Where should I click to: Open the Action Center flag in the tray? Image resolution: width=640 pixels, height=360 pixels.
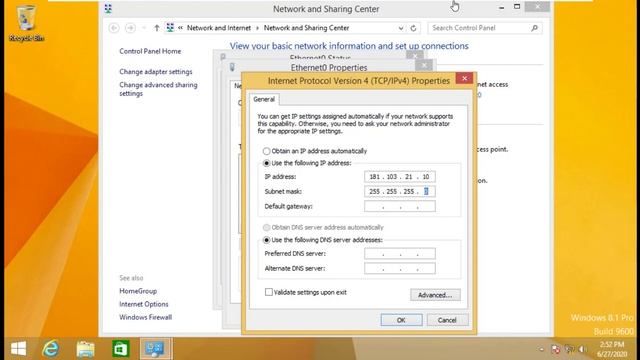[556, 349]
